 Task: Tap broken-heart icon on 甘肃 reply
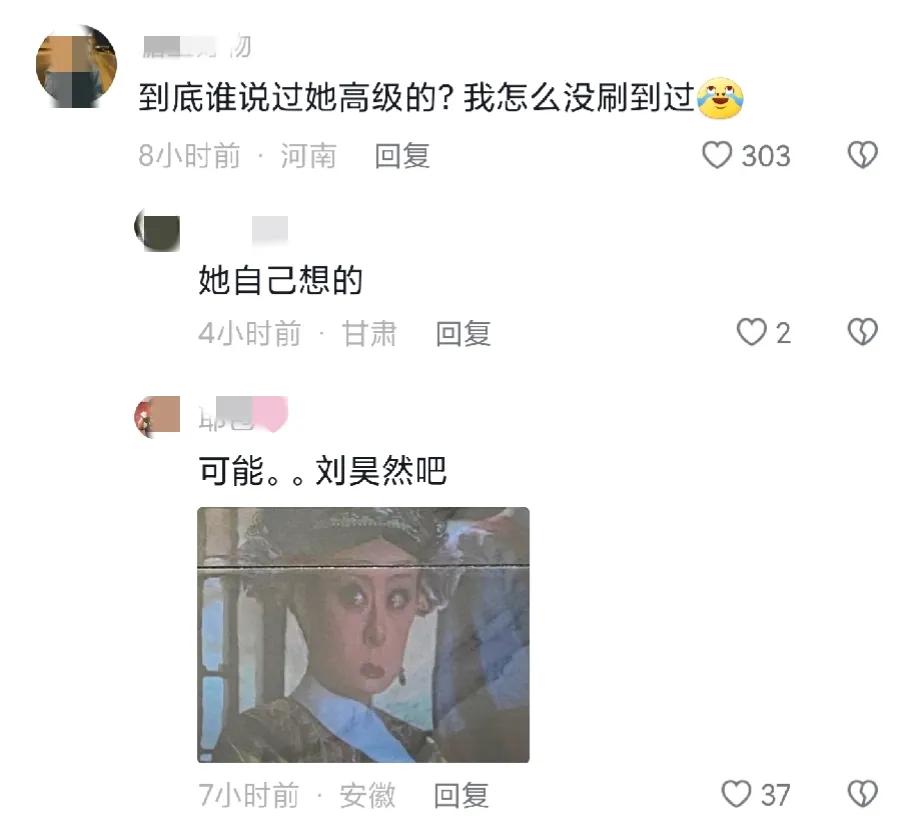863,332
